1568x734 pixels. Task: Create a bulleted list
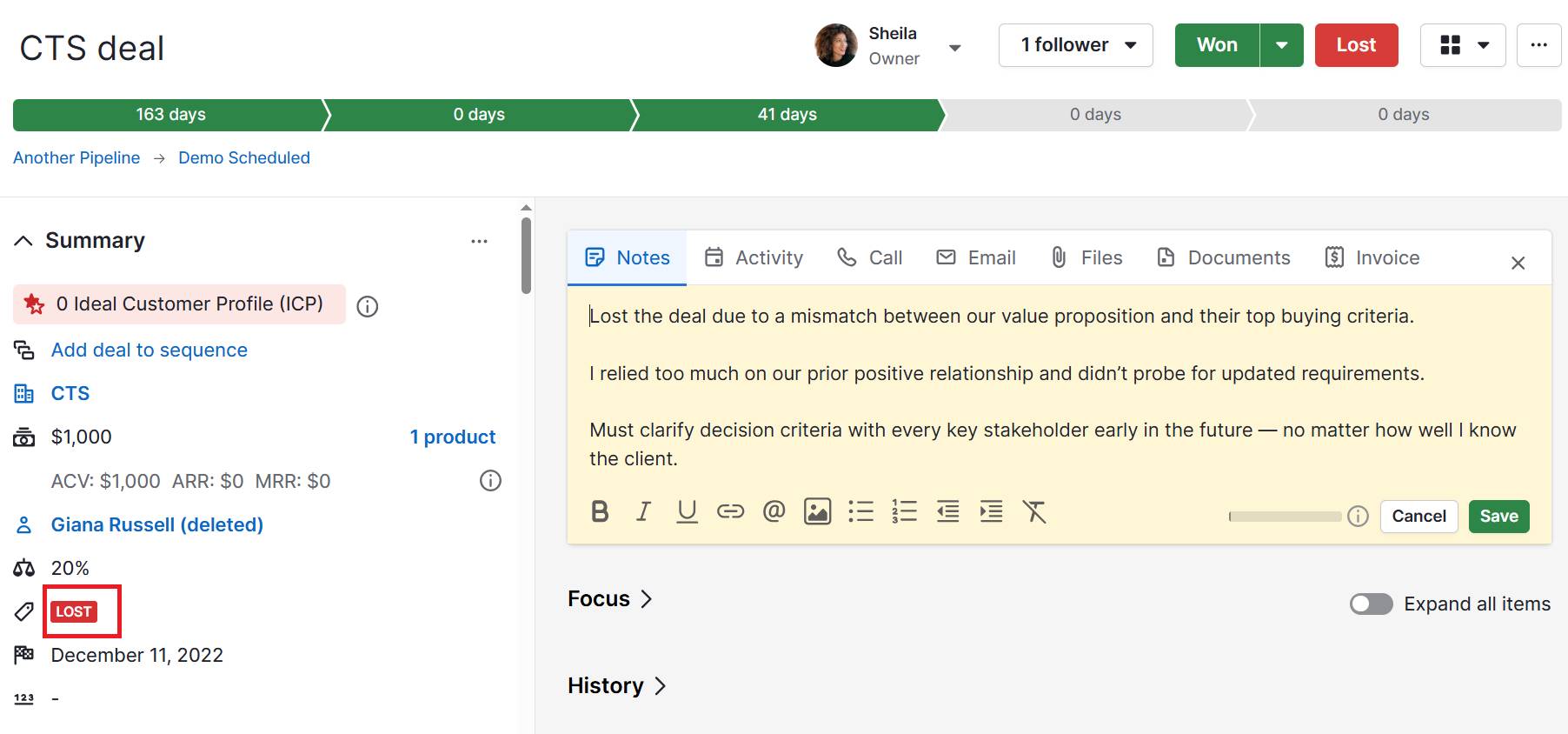point(860,511)
